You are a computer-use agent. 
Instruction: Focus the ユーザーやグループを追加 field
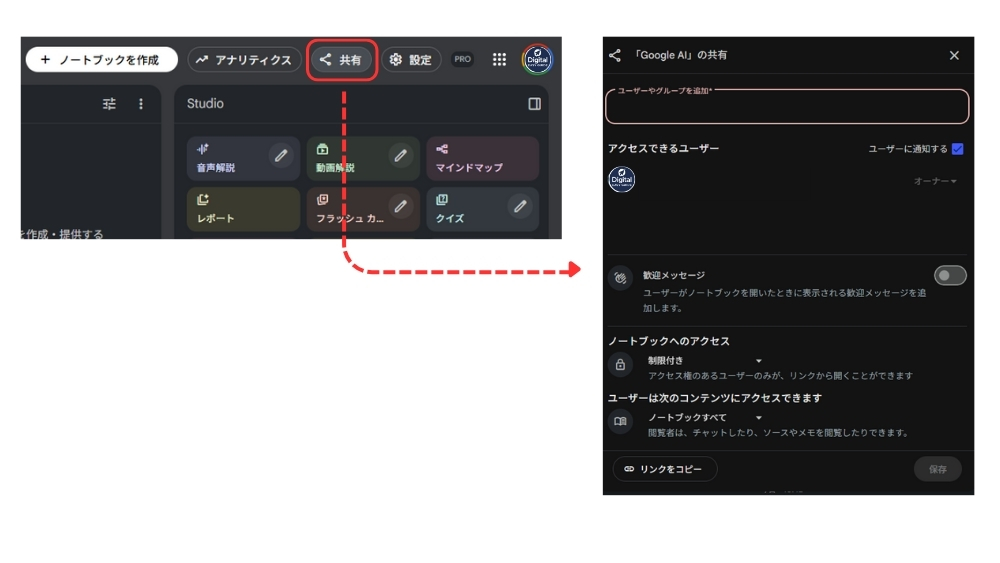click(x=787, y=106)
